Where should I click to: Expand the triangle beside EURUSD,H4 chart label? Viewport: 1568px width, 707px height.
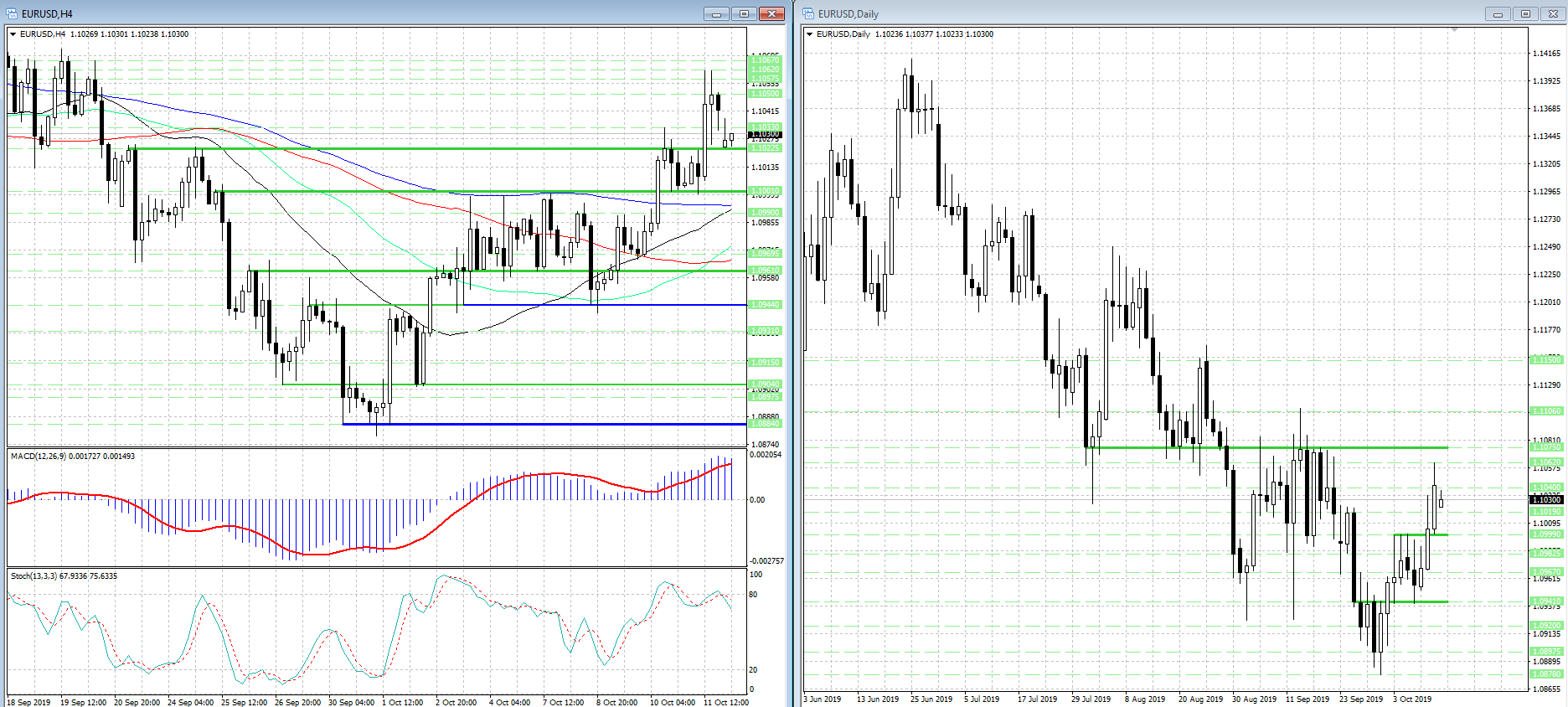[13, 34]
